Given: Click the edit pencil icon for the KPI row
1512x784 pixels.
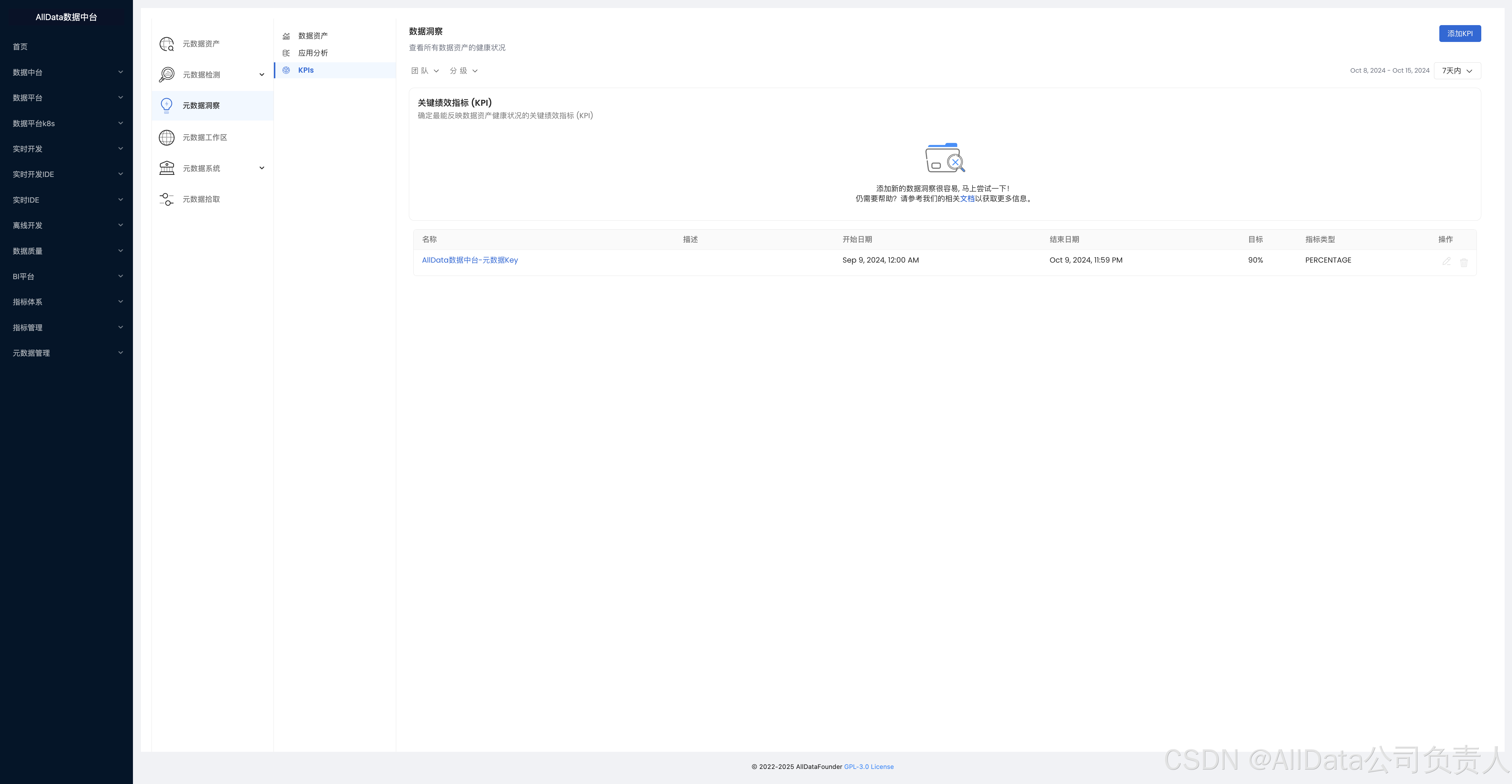Looking at the screenshot, I should click(1446, 262).
